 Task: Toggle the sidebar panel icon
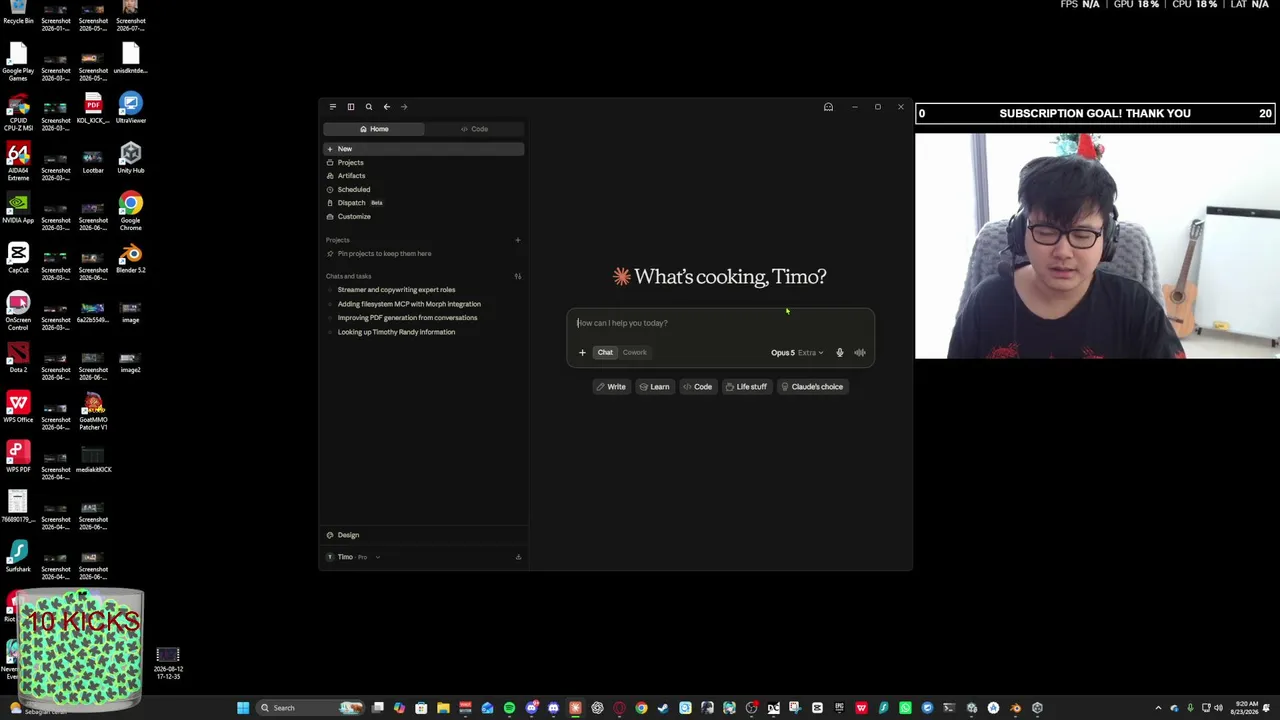(x=351, y=107)
